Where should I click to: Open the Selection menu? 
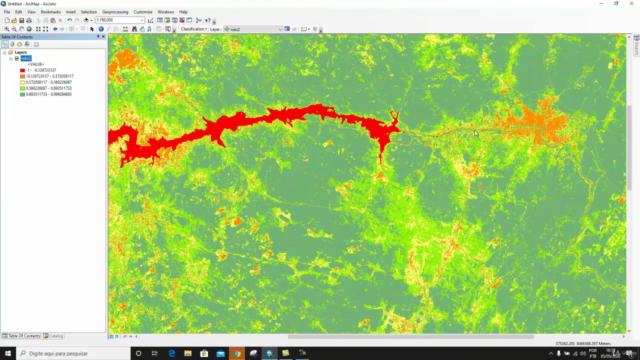(x=89, y=12)
